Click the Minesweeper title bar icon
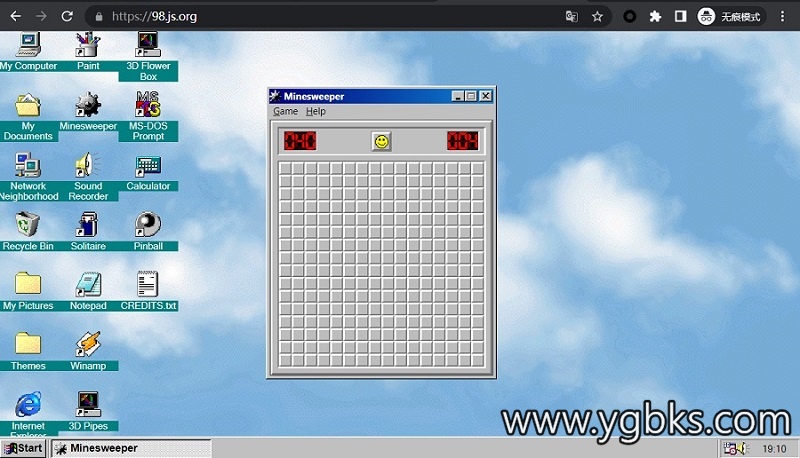This screenshot has height=458, width=800. pos(276,96)
